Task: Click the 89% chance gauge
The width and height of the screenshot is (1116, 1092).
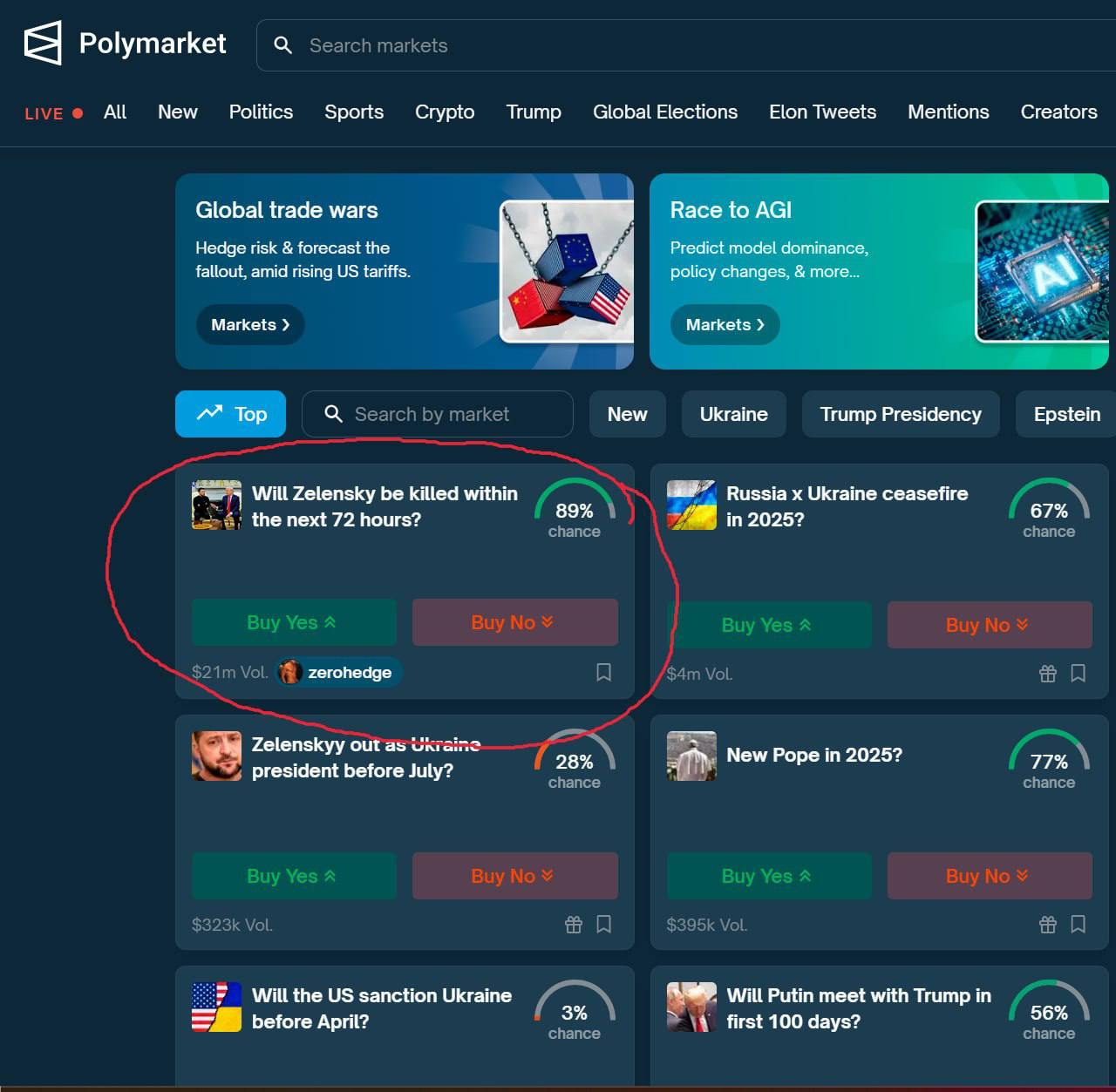Action: pyautogui.click(x=575, y=510)
